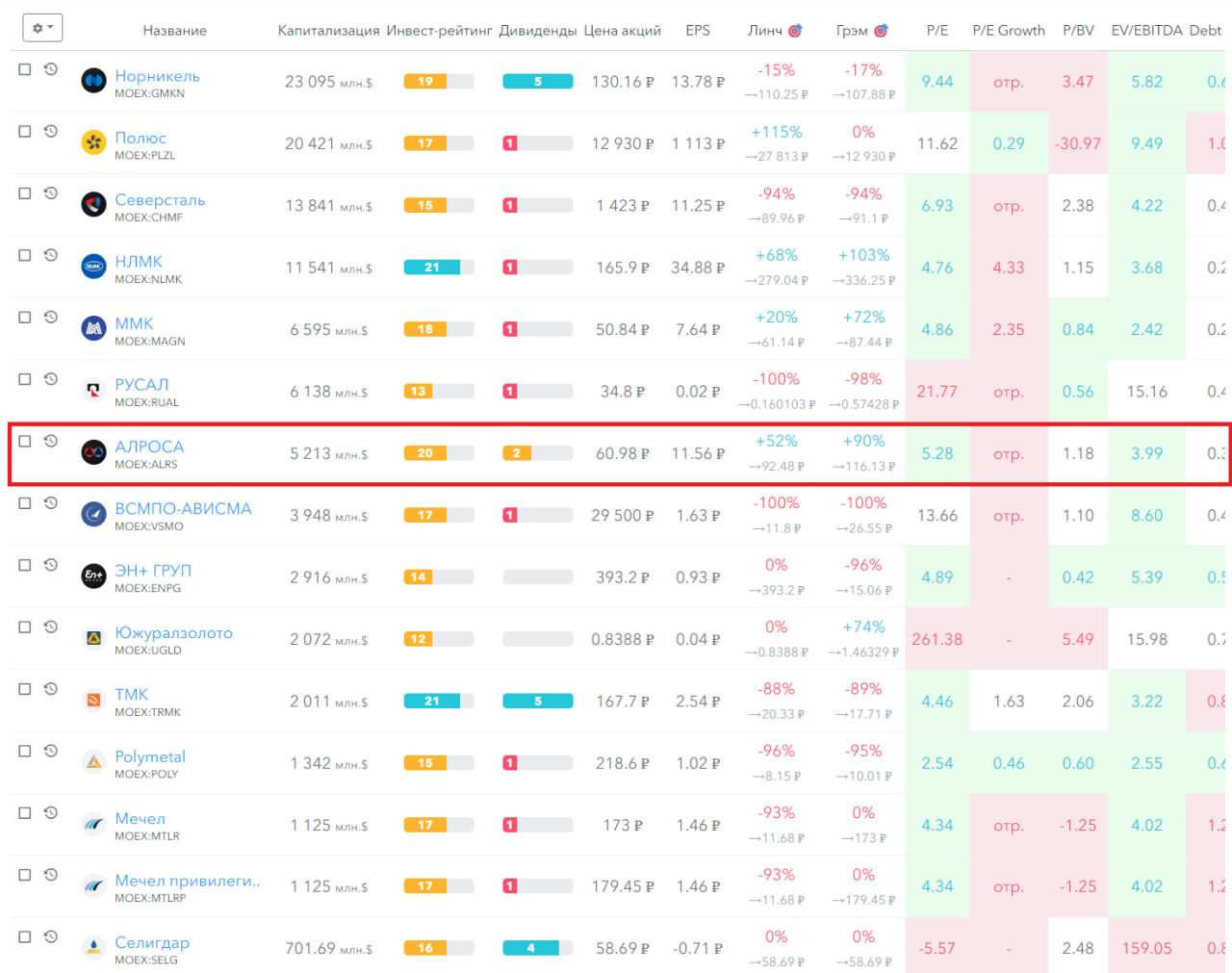
Task: Click the НЛМК blue logo icon
Action: 93,268
